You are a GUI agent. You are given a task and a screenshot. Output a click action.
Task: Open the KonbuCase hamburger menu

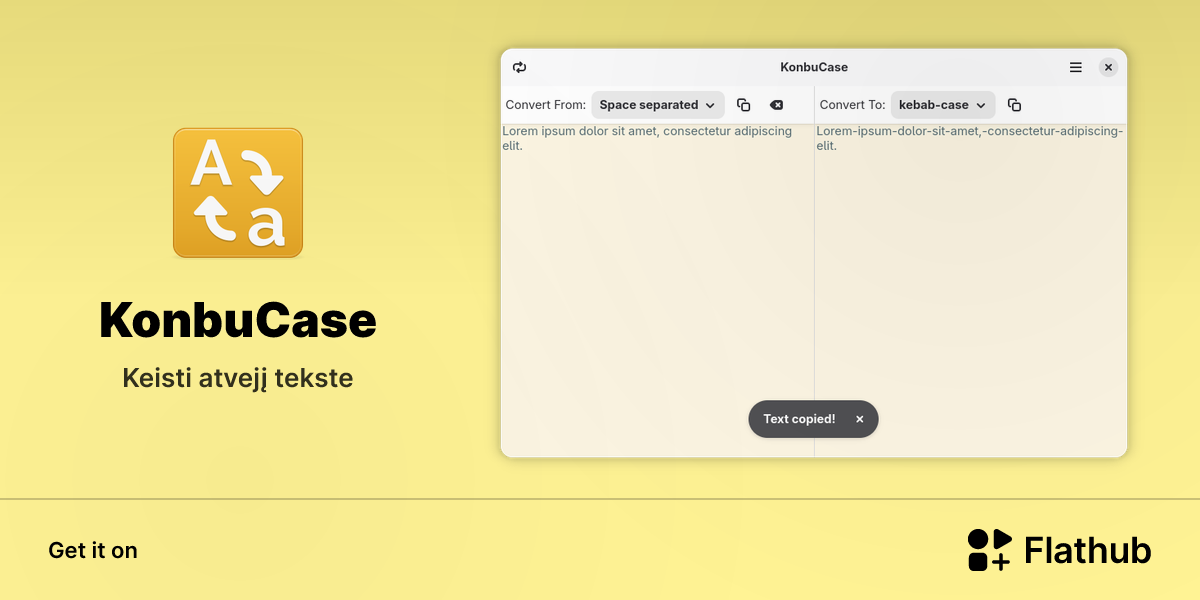pos(1076,68)
